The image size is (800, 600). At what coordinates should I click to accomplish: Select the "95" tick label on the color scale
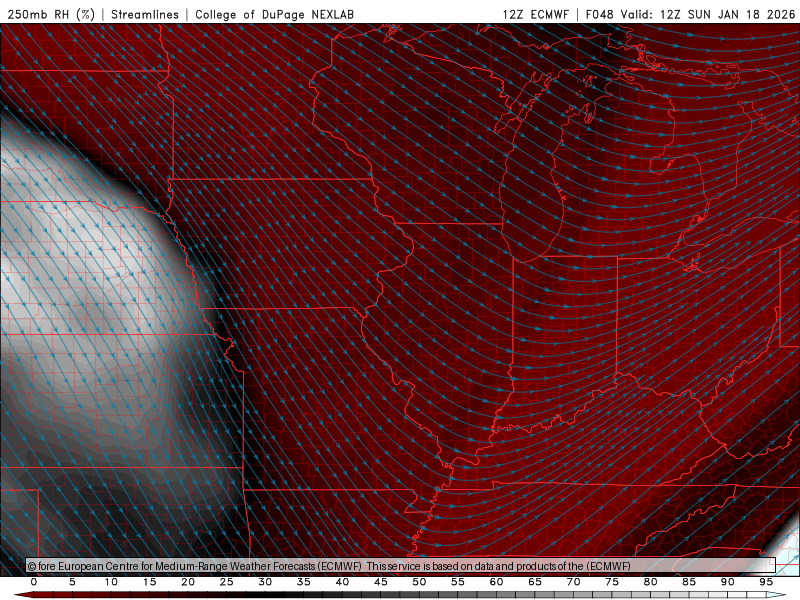pyautogui.click(x=766, y=582)
